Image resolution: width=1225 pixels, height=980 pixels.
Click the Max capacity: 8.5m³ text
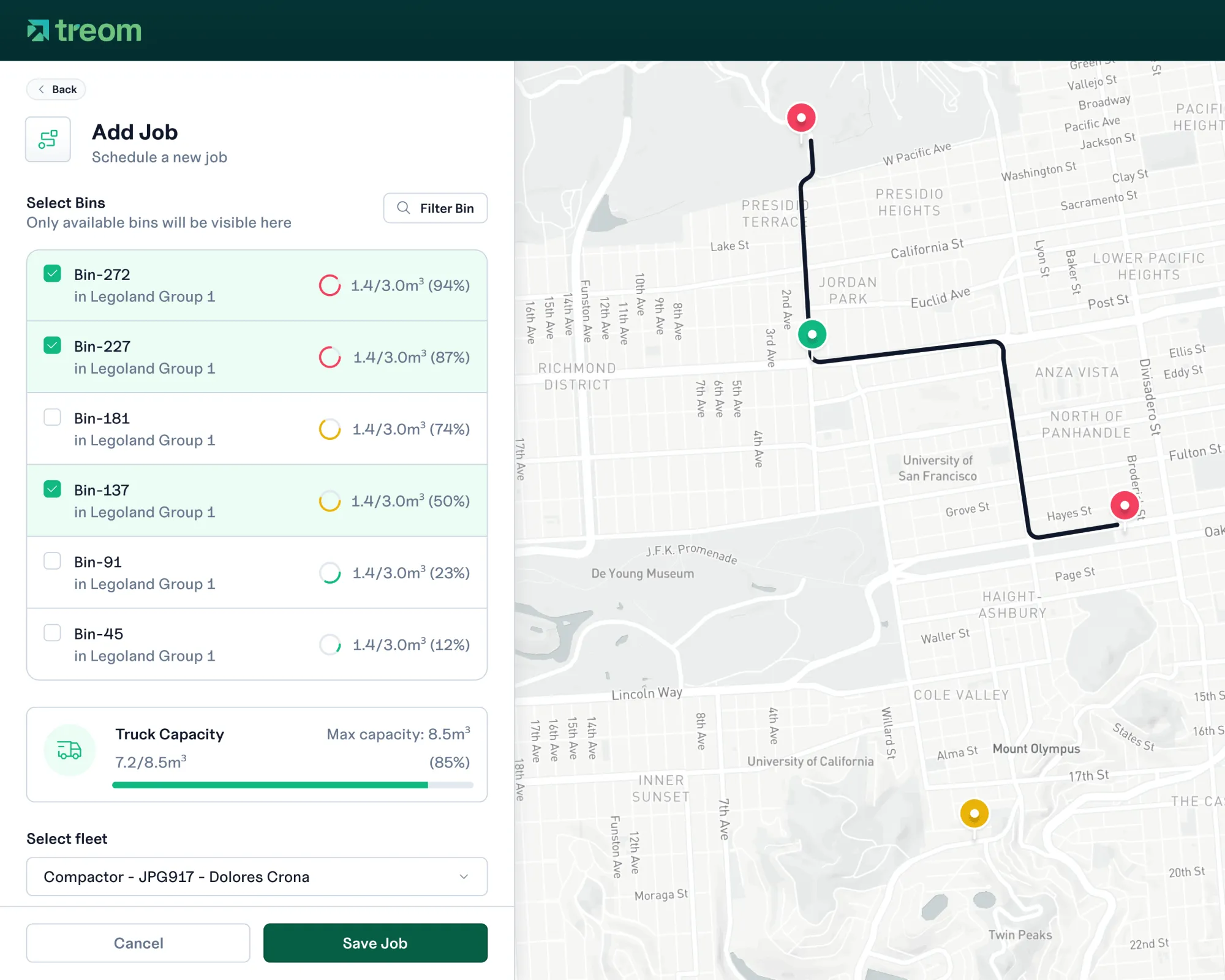coord(399,734)
